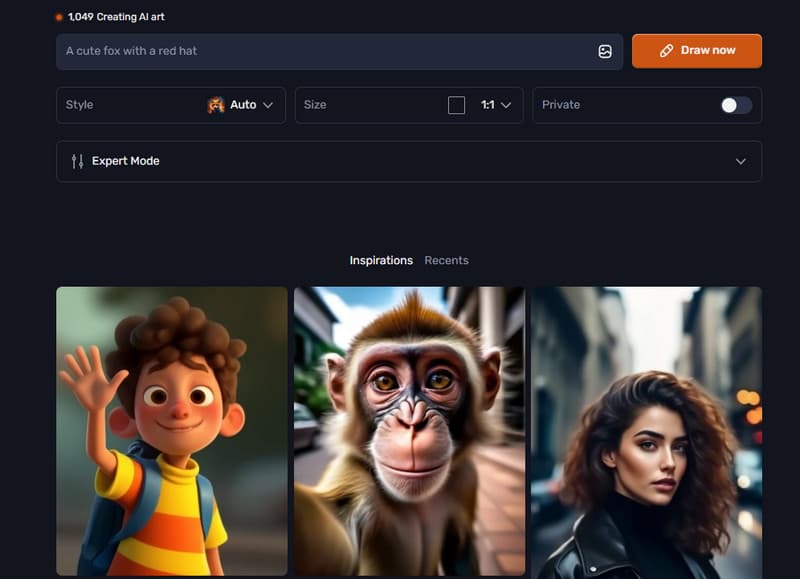
Task: Click the pencil icon on Draw now
Action: point(667,51)
